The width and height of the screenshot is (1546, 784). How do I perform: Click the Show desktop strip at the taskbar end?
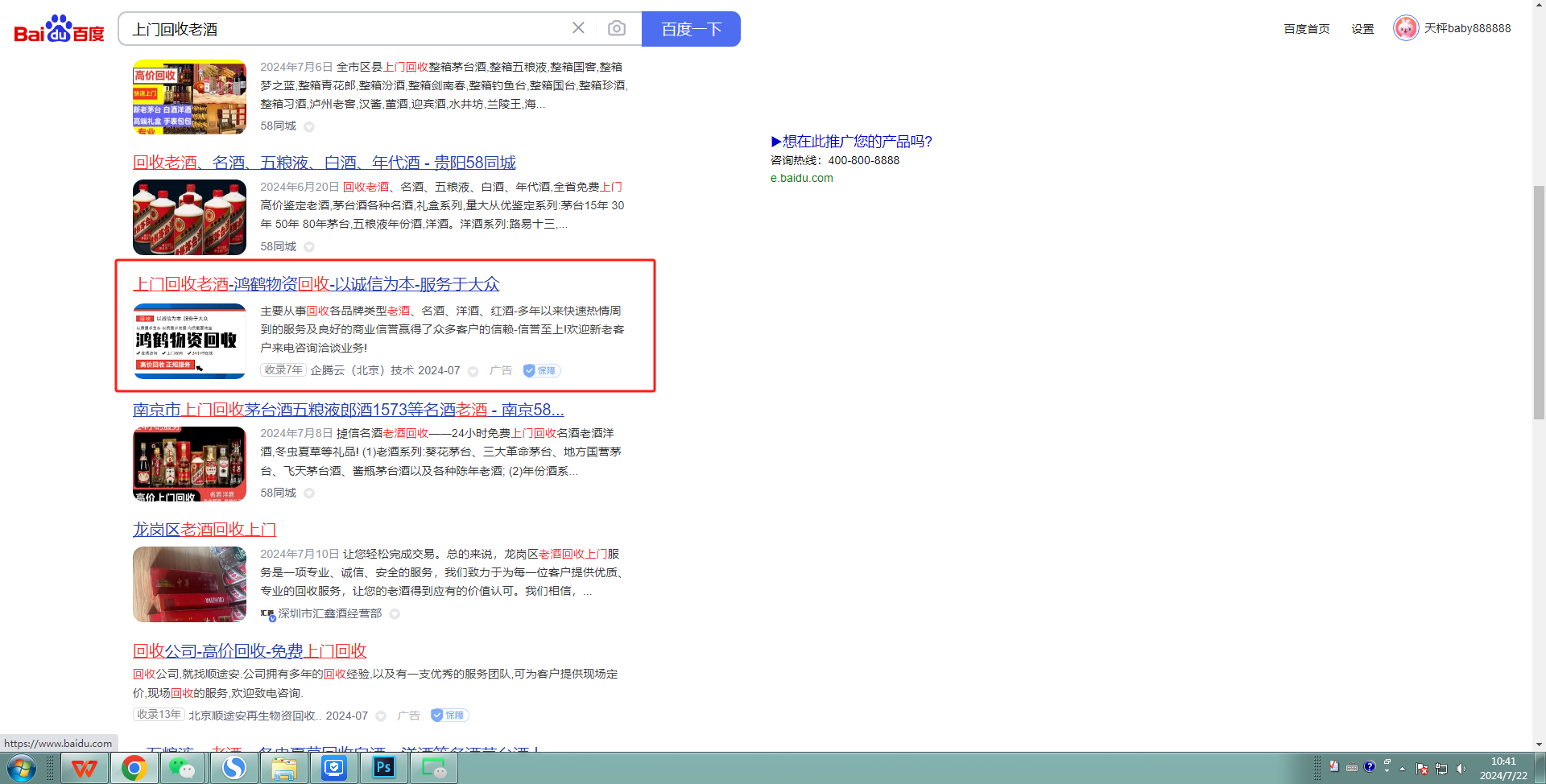1540,769
